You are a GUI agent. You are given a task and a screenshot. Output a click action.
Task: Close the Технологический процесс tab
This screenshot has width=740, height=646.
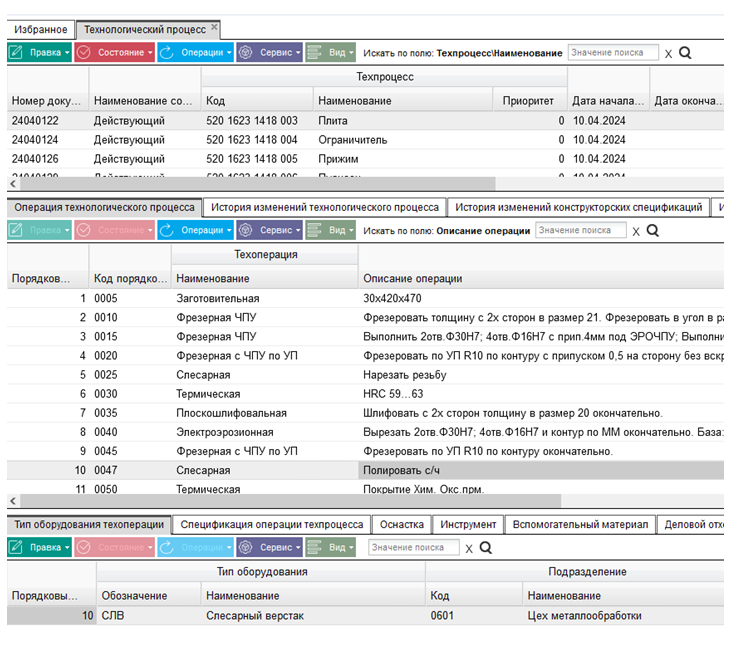(214, 27)
